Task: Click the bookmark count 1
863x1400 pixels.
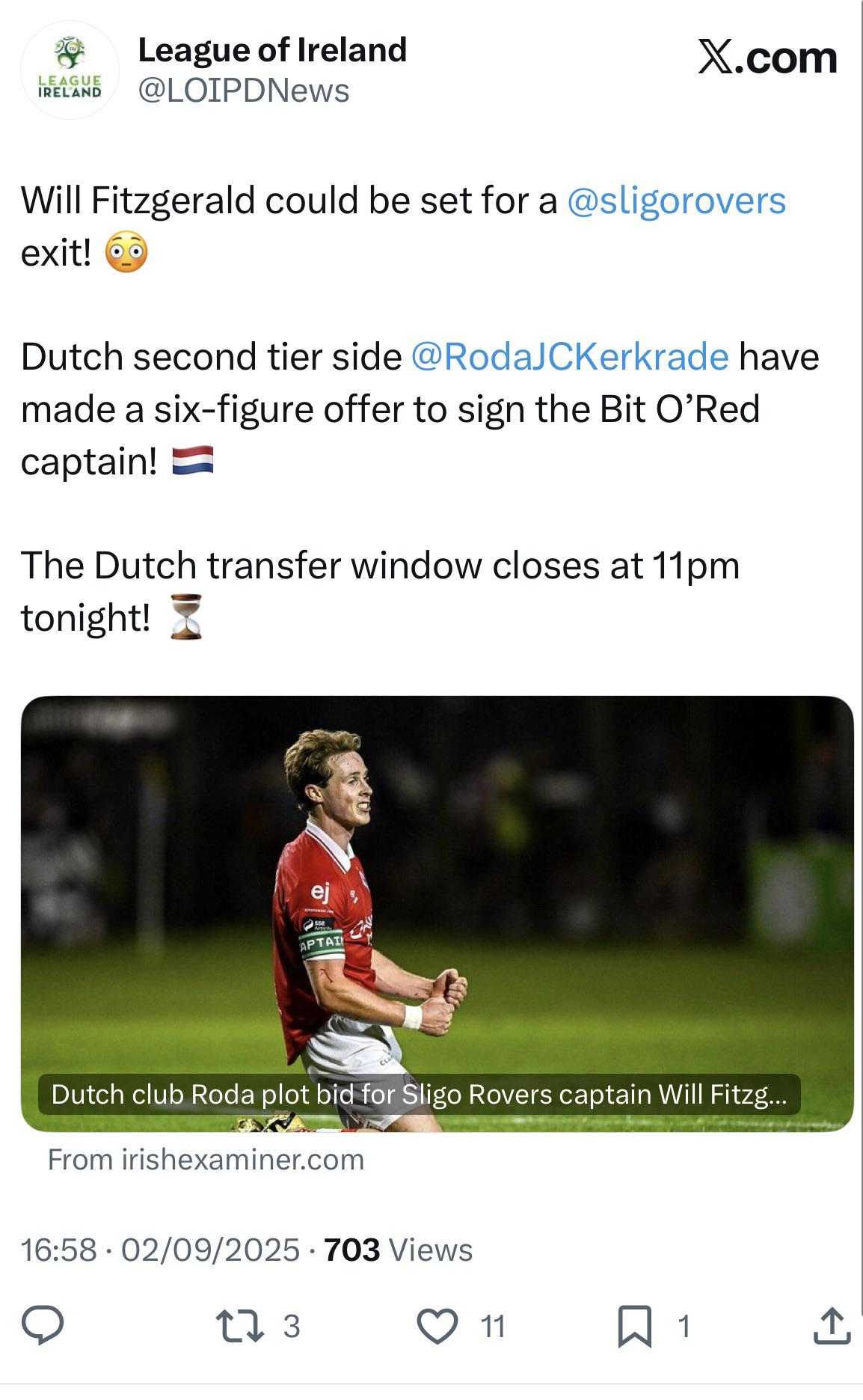Action: [x=683, y=1327]
